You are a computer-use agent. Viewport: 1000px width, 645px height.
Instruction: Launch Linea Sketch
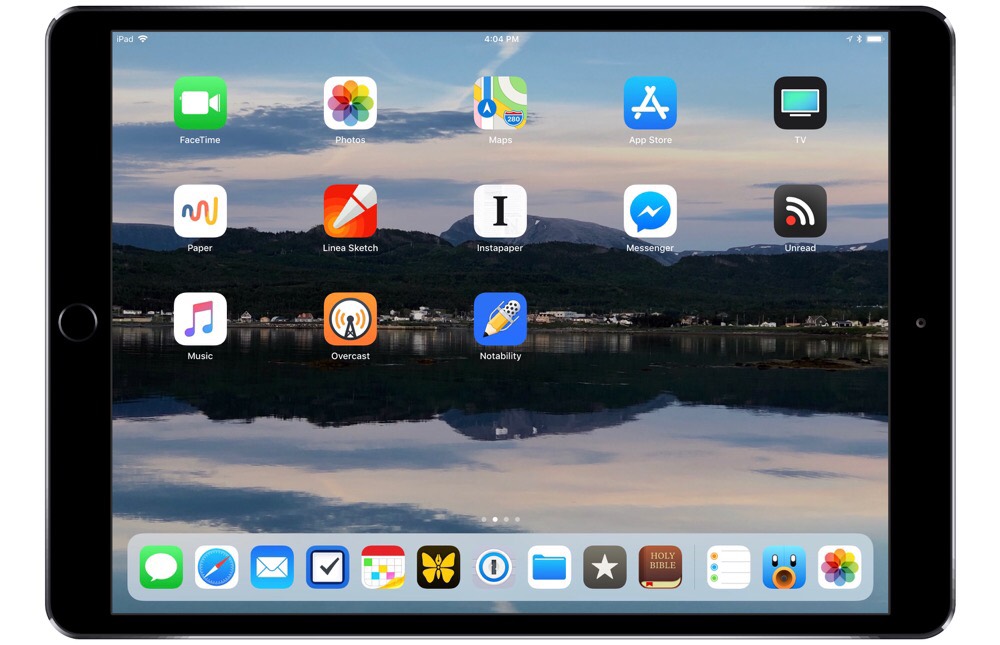click(350, 211)
